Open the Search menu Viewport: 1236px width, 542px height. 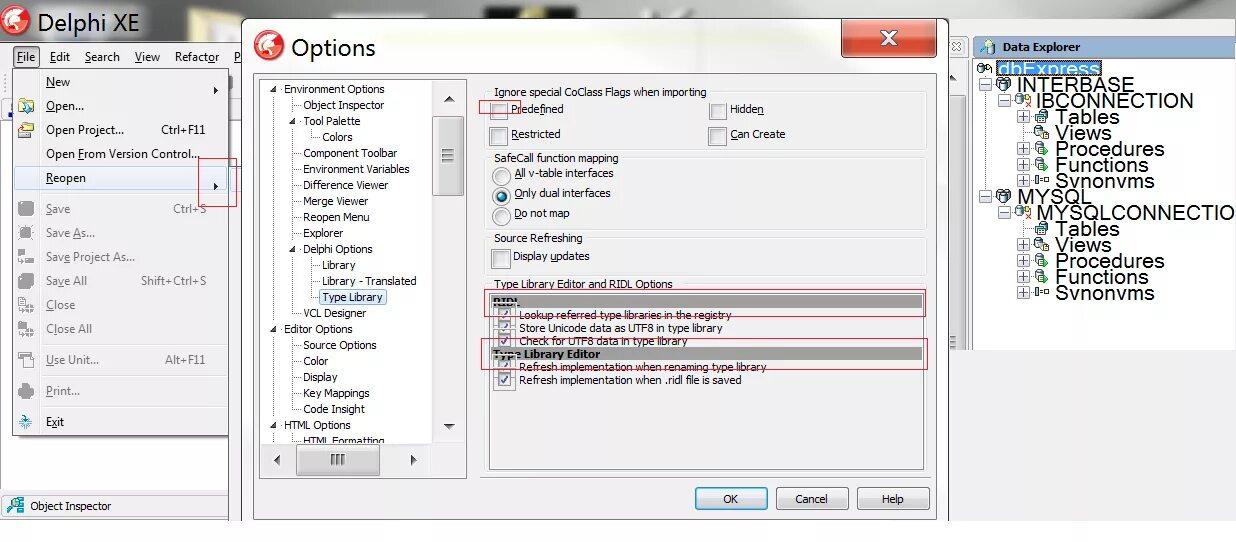point(102,57)
